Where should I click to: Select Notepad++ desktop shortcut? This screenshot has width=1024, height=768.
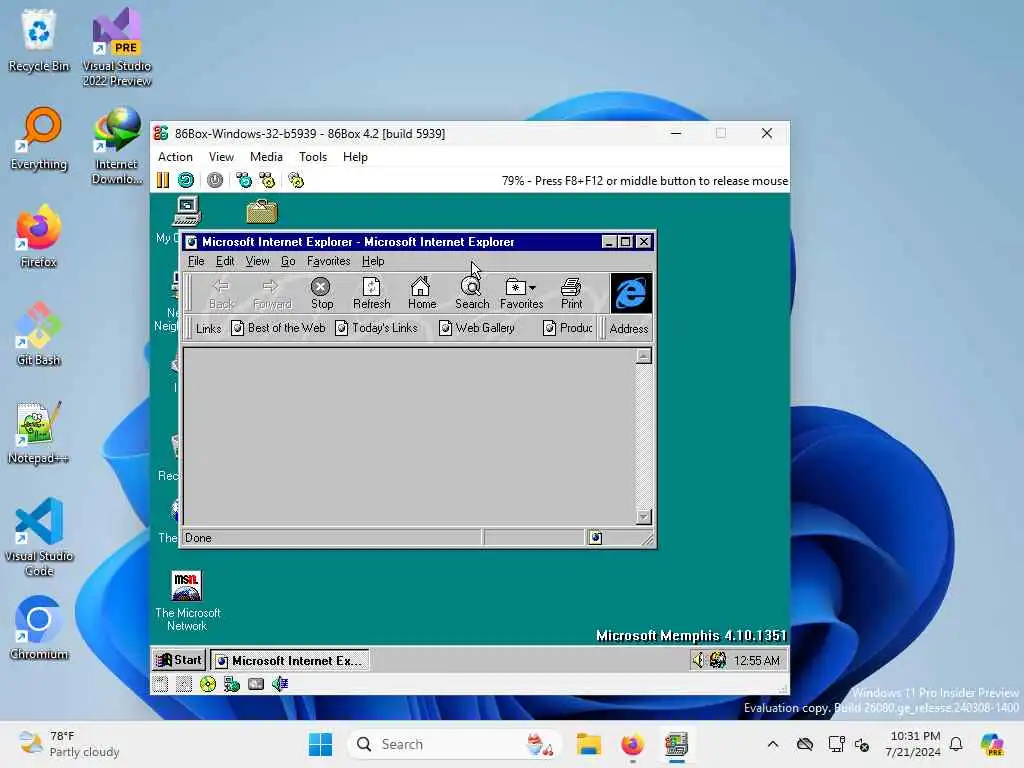point(39,432)
